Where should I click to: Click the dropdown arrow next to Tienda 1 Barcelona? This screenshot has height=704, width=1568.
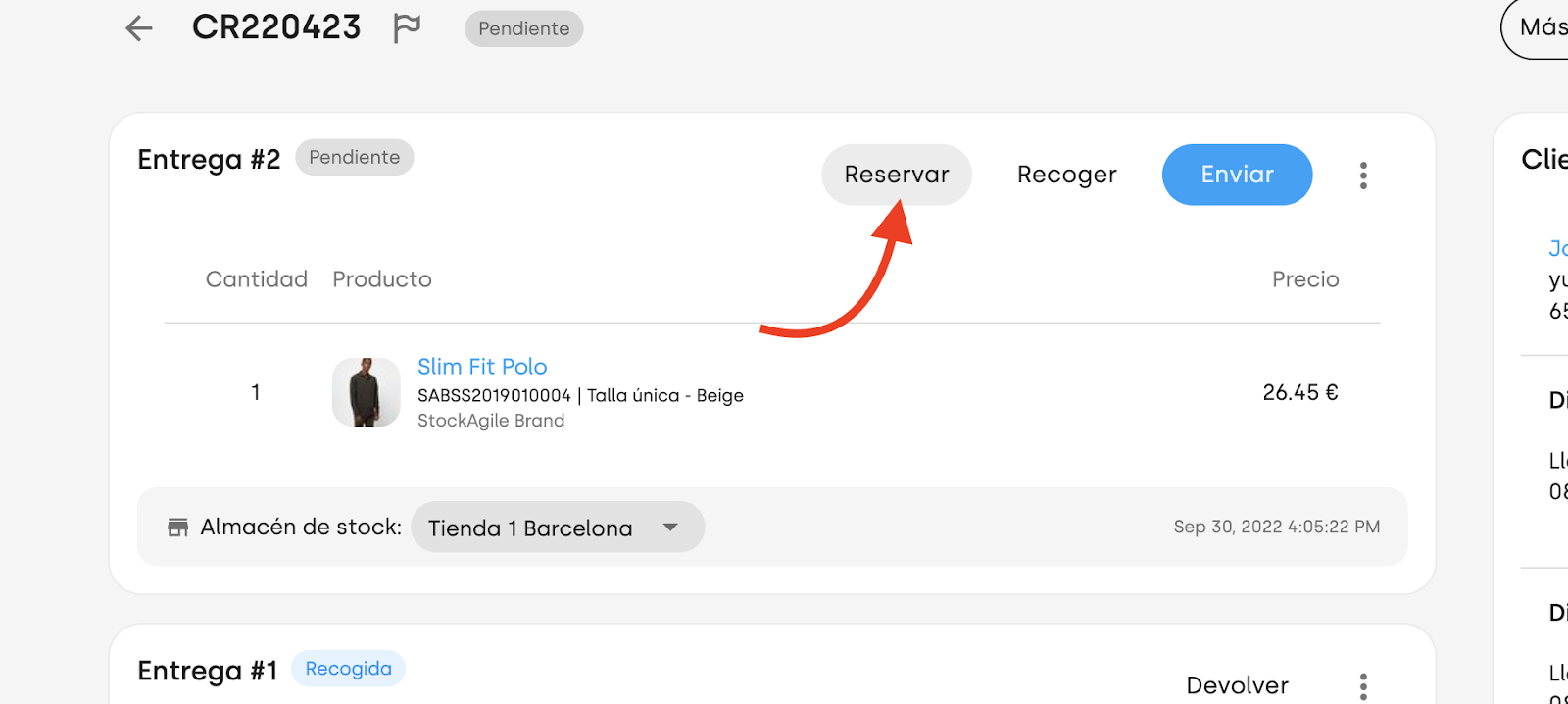(670, 528)
